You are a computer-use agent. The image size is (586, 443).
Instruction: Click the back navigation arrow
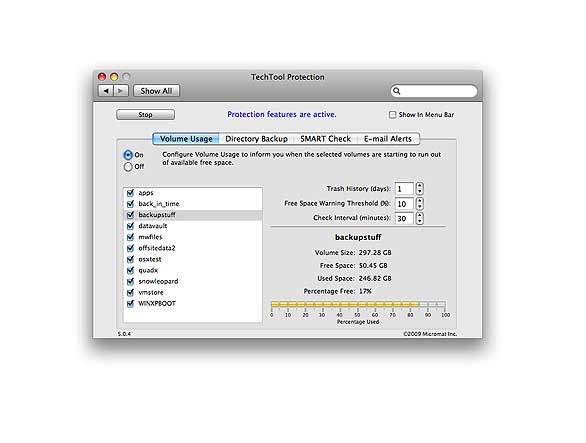(106, 91)
